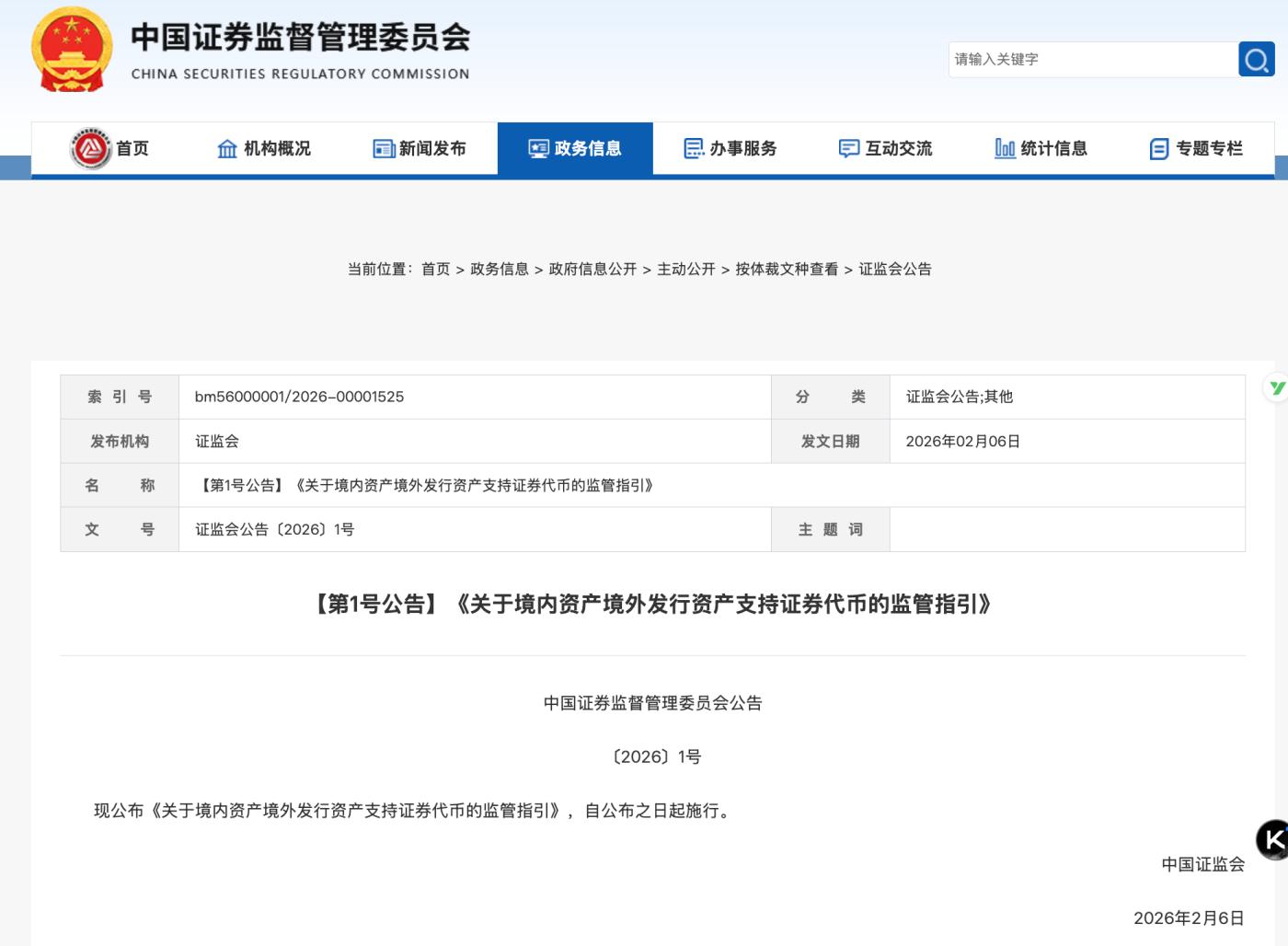Click the 机构概况 building icon

coord(227,149)
